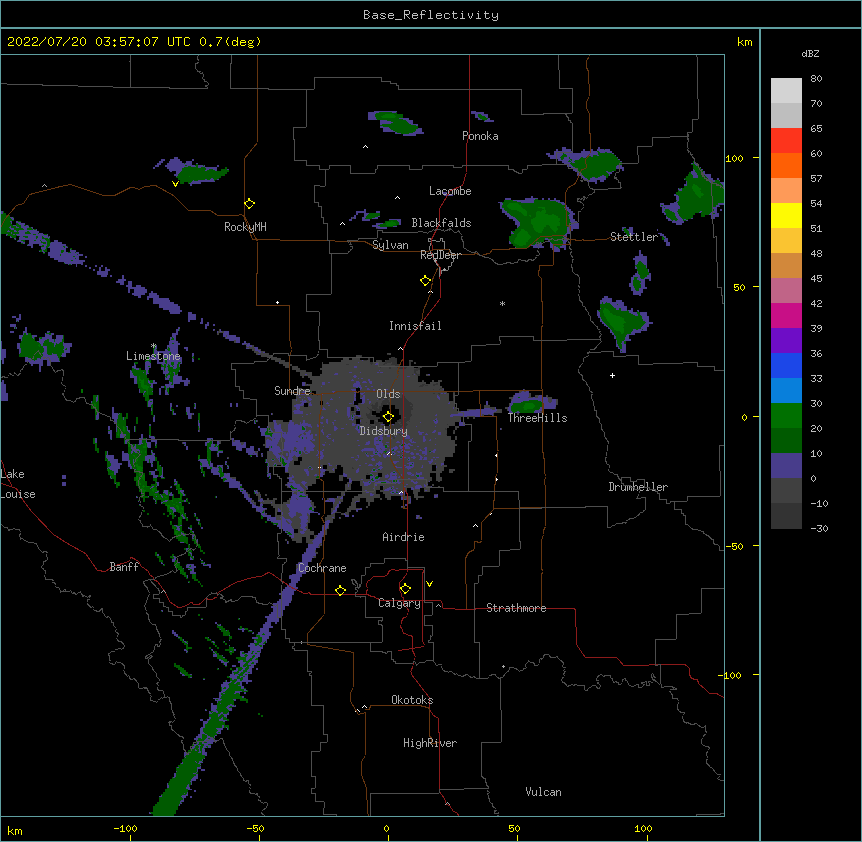The width and height of the screenshot is (862, 842).
Task: Click the RockyMH label
Action: (245, 227)
